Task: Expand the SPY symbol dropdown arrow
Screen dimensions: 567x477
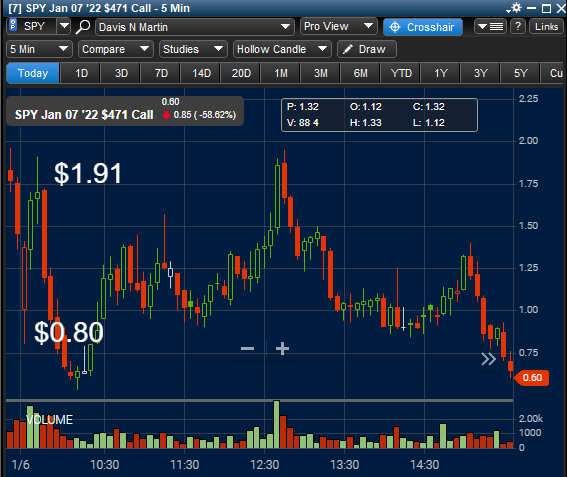Action: 64,26
